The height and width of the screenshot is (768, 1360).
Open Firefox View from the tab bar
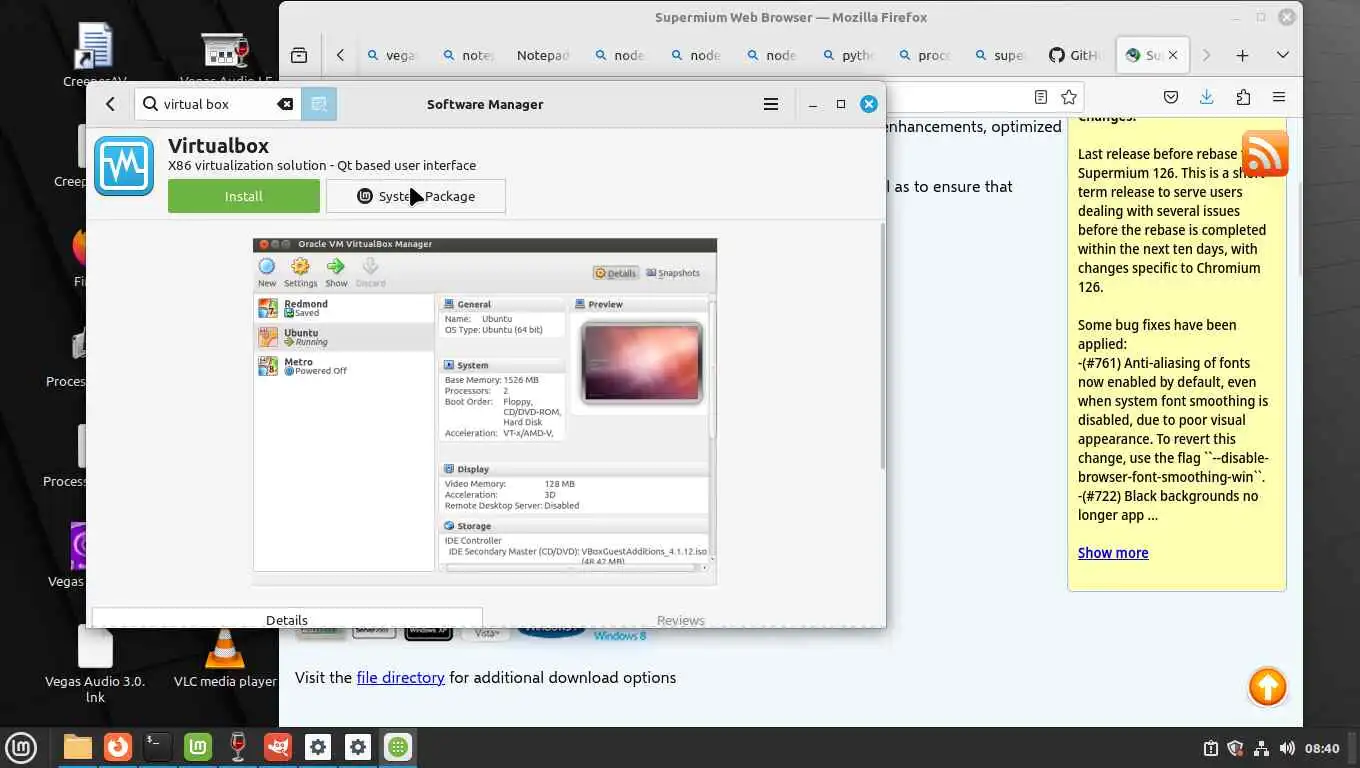click(x=299, y=55)
